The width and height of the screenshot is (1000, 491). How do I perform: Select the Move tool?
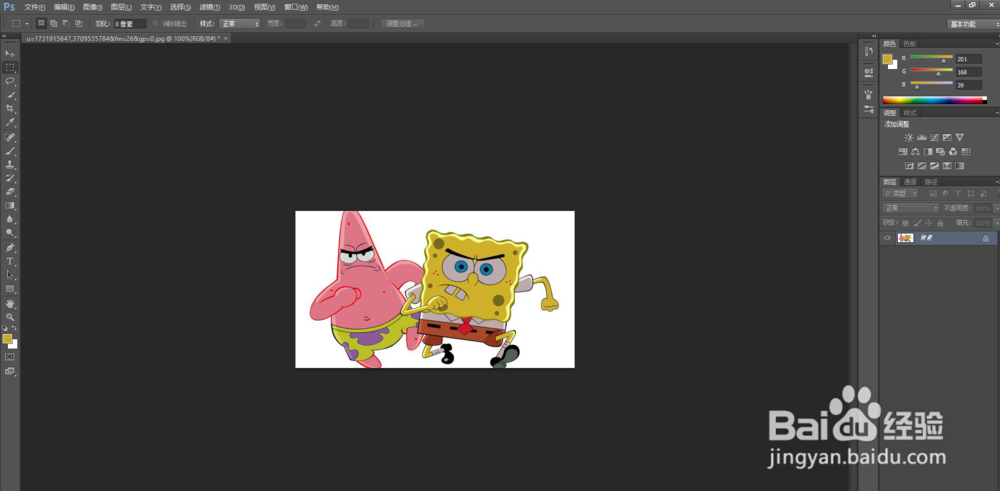coord(10,54)
